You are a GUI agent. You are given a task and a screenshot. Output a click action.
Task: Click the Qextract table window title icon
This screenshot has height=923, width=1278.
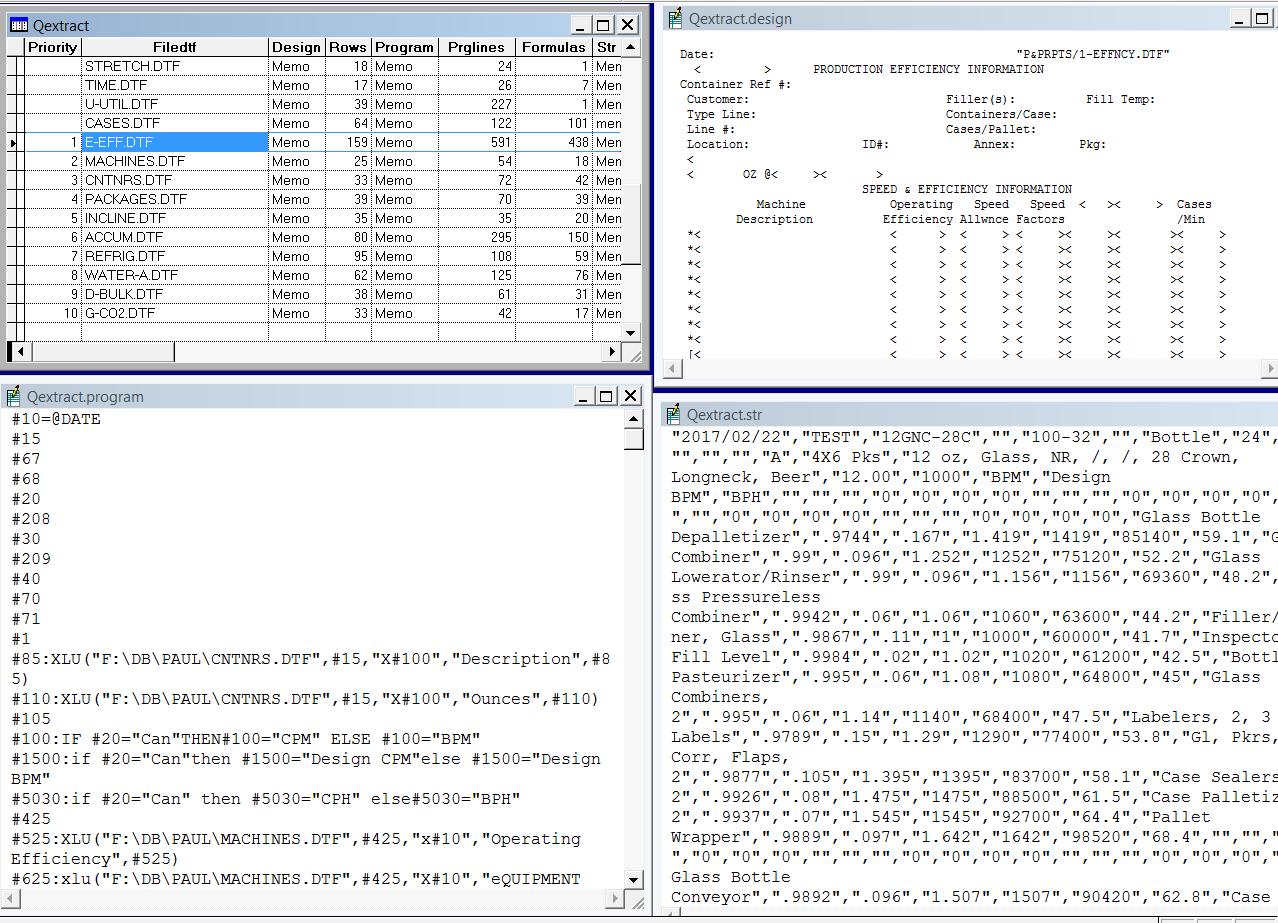click(x=18, y=25)
